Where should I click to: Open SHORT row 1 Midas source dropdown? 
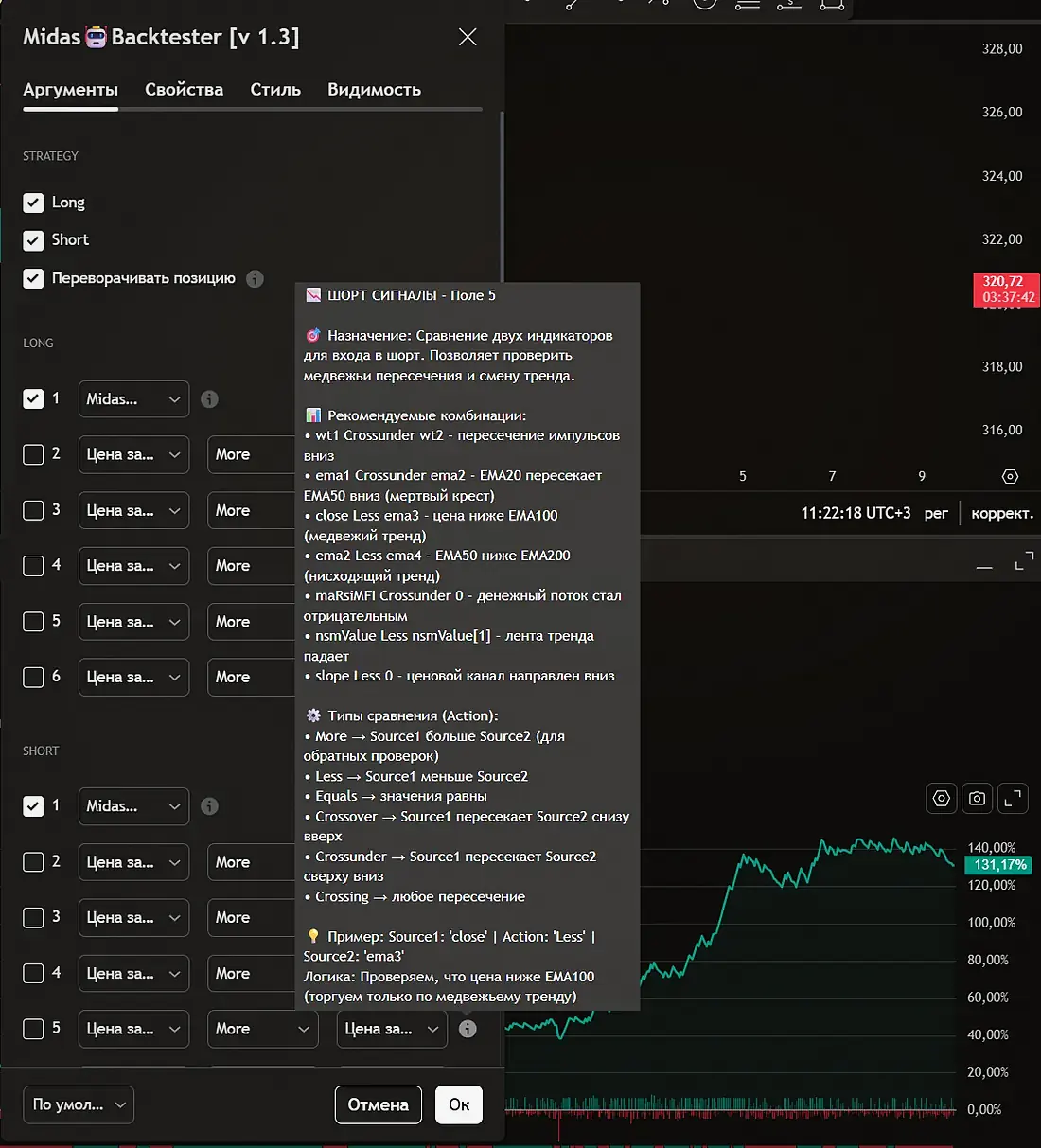pyautogui.click(x=133, y=806)
